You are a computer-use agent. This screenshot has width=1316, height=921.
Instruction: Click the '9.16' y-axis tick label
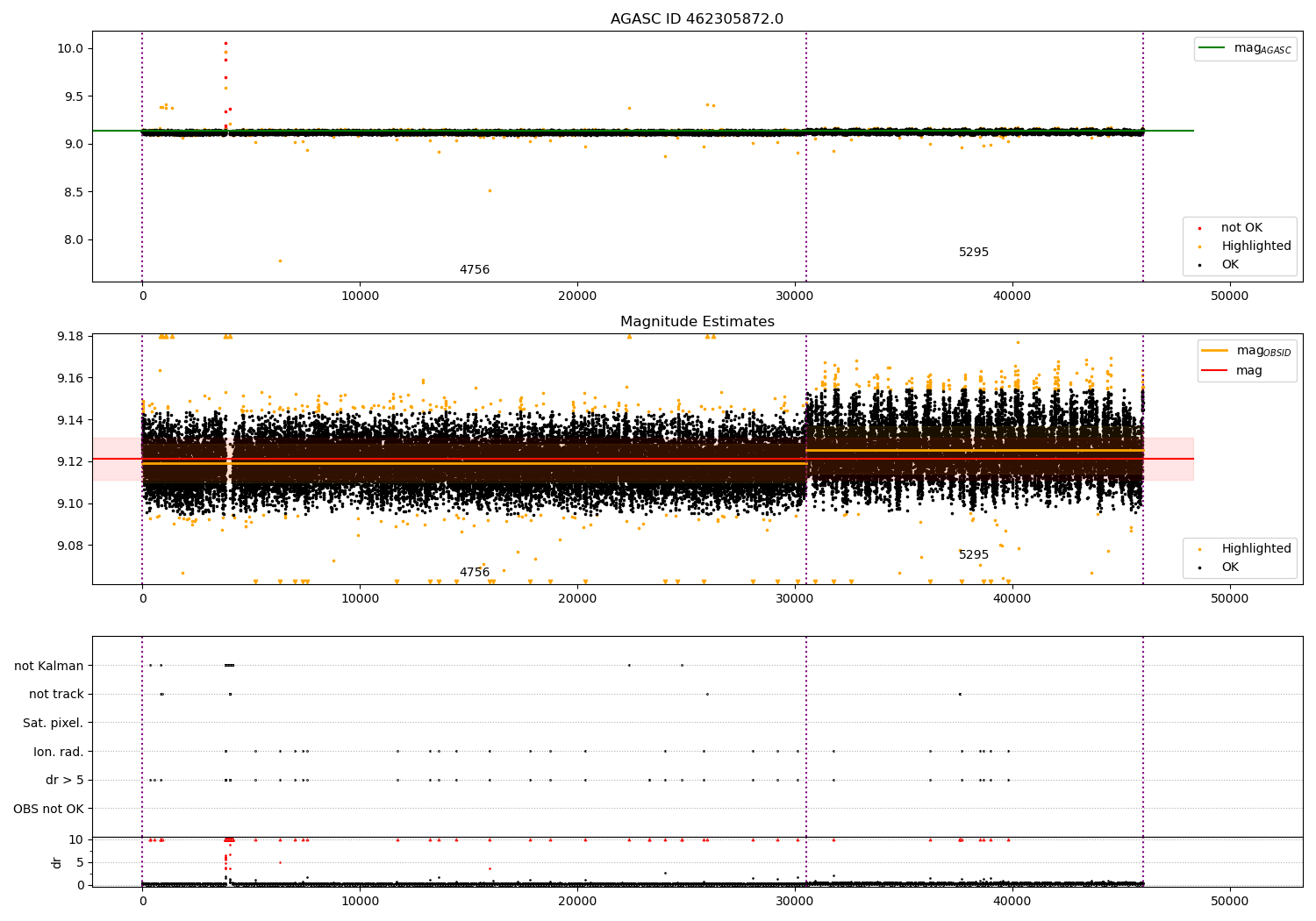(x=70, y=378)
